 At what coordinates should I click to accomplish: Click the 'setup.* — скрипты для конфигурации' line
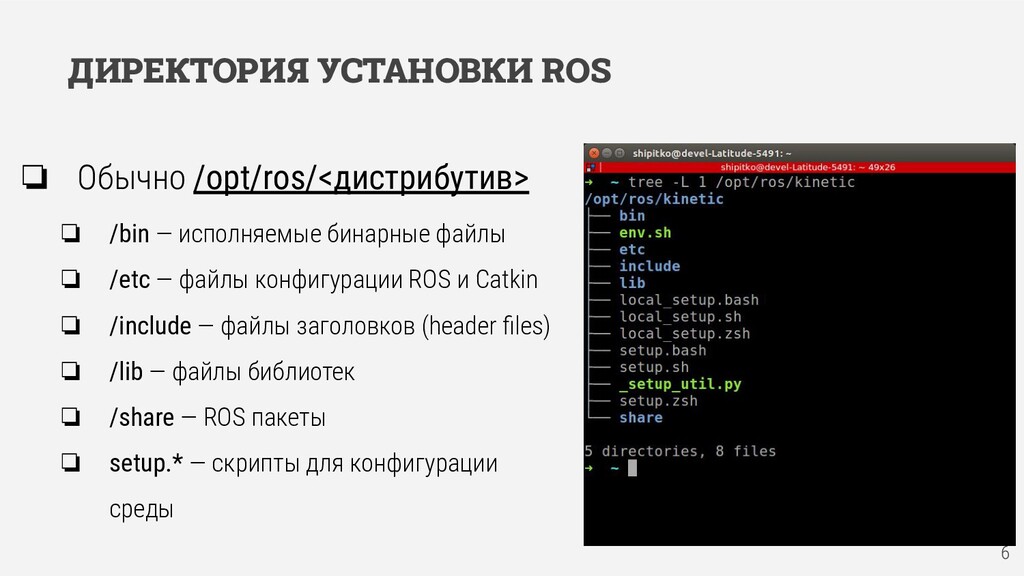point(304,464)
